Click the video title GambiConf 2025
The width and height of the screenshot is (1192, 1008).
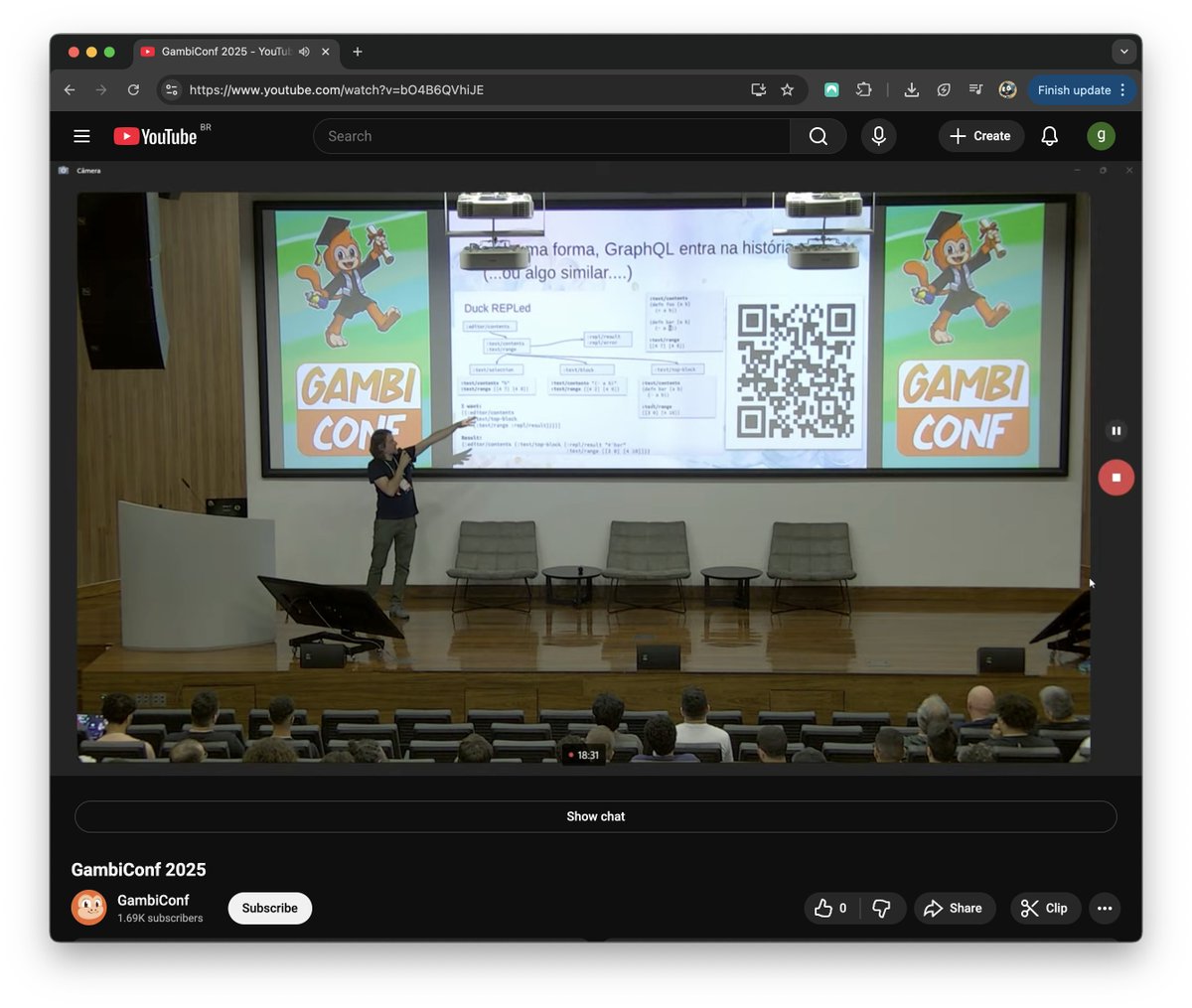click(138, 870)
